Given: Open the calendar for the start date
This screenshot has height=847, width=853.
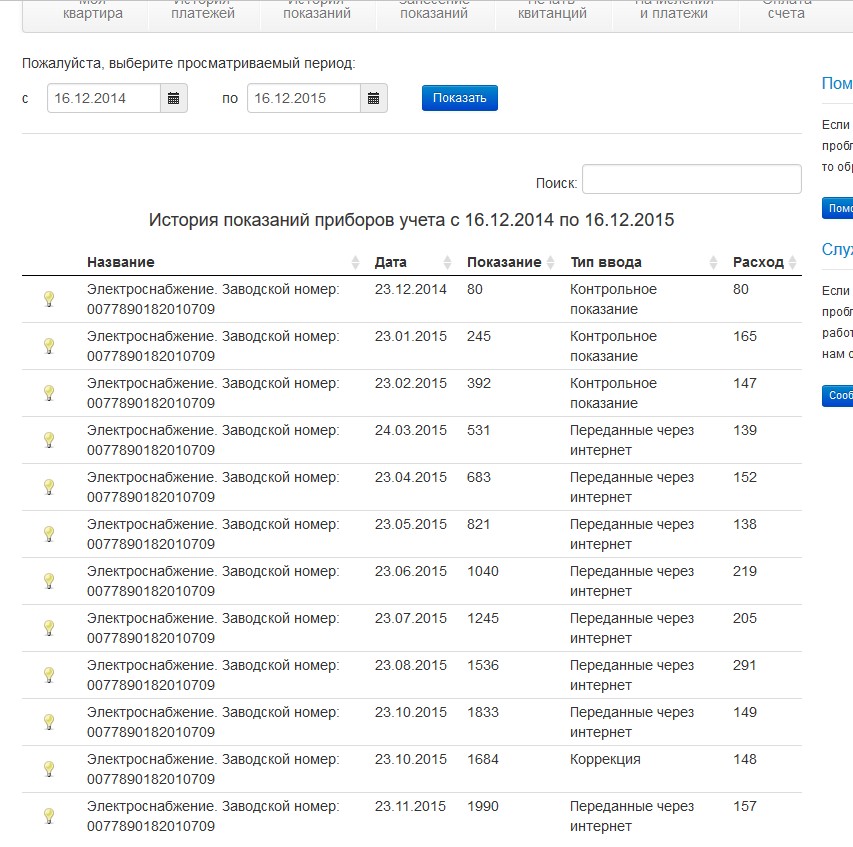Looking at the screenshot, I should point(174,98).
